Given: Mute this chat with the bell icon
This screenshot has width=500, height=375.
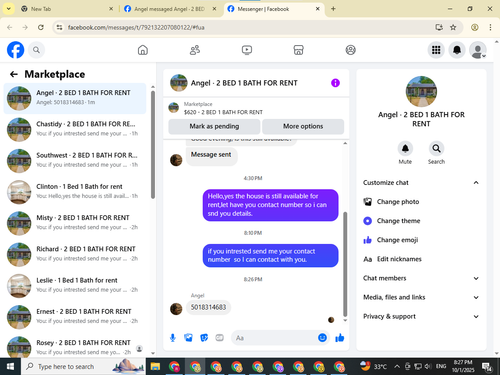Looking at the screenshot, I should 405,148.
